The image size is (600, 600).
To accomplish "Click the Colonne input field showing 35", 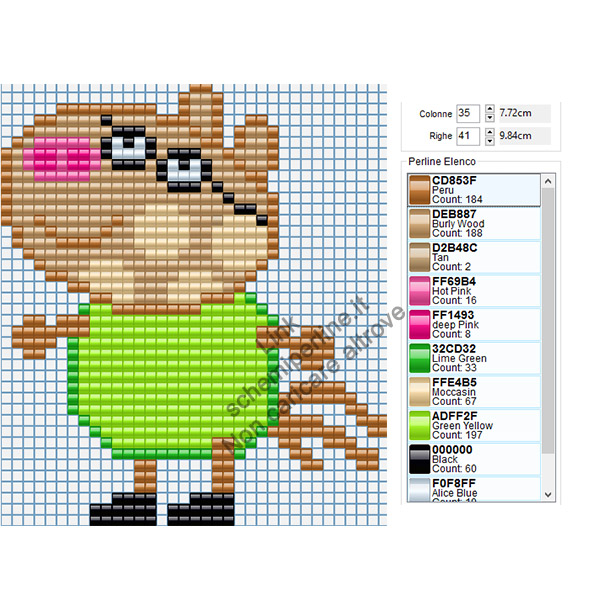I will coord(468,113).
